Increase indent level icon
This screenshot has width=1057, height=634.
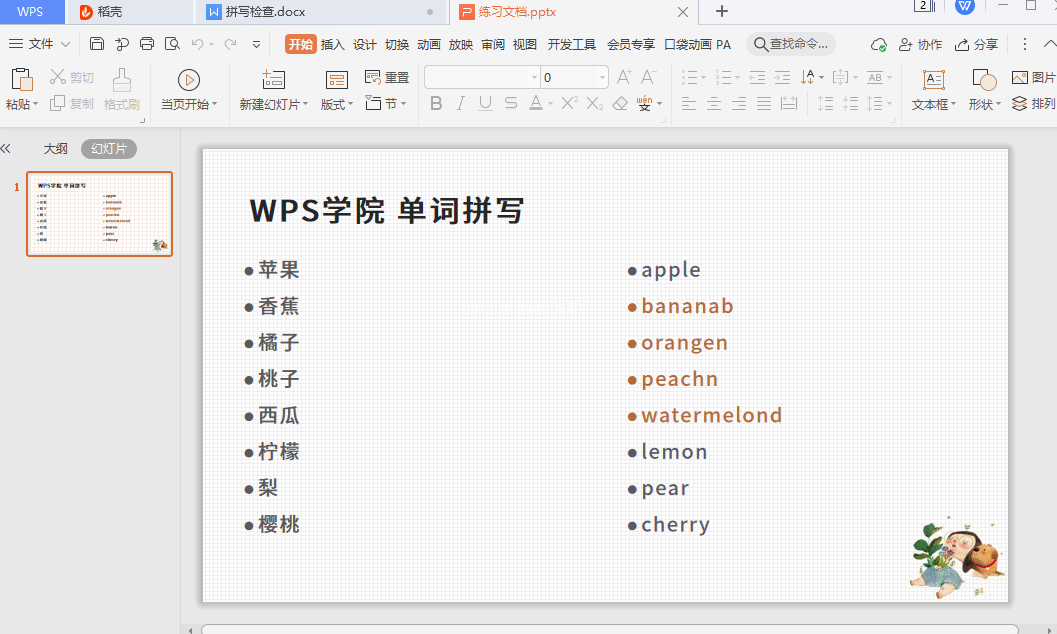(x=782, y=77)
